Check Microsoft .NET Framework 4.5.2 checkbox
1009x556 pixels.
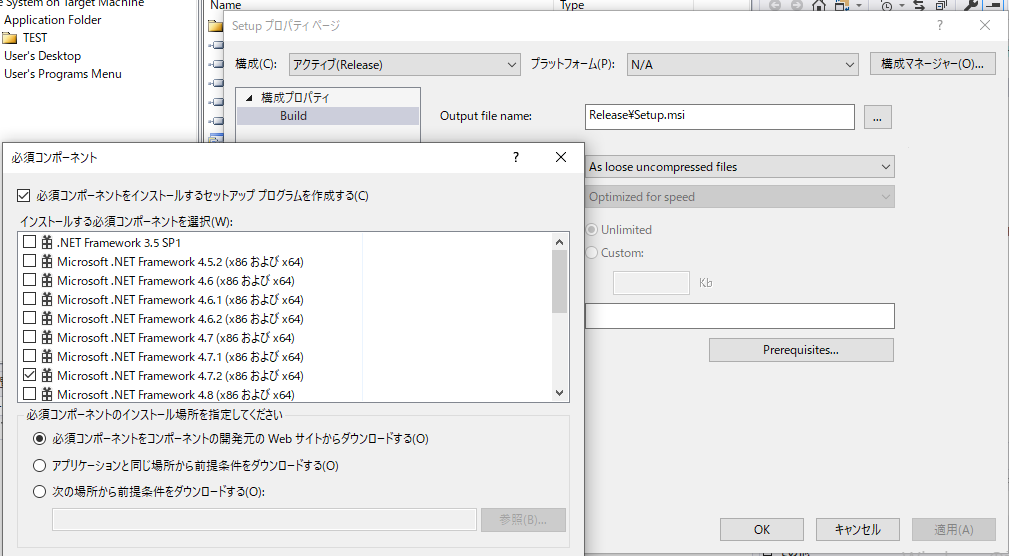(29, 261)
